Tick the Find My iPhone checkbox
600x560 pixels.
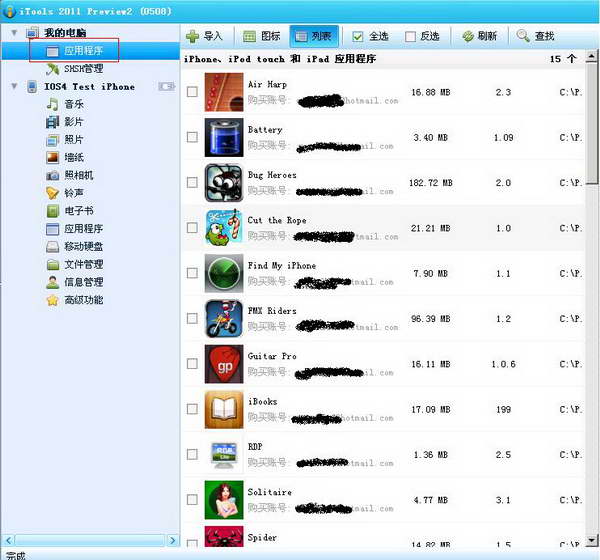tap(192, 273)
